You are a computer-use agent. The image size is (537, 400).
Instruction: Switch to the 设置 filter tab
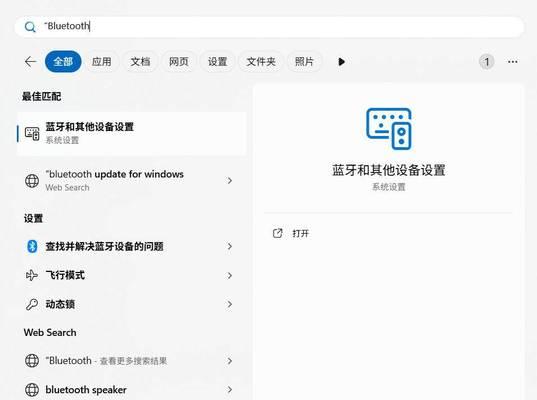(x=217, y=62)
